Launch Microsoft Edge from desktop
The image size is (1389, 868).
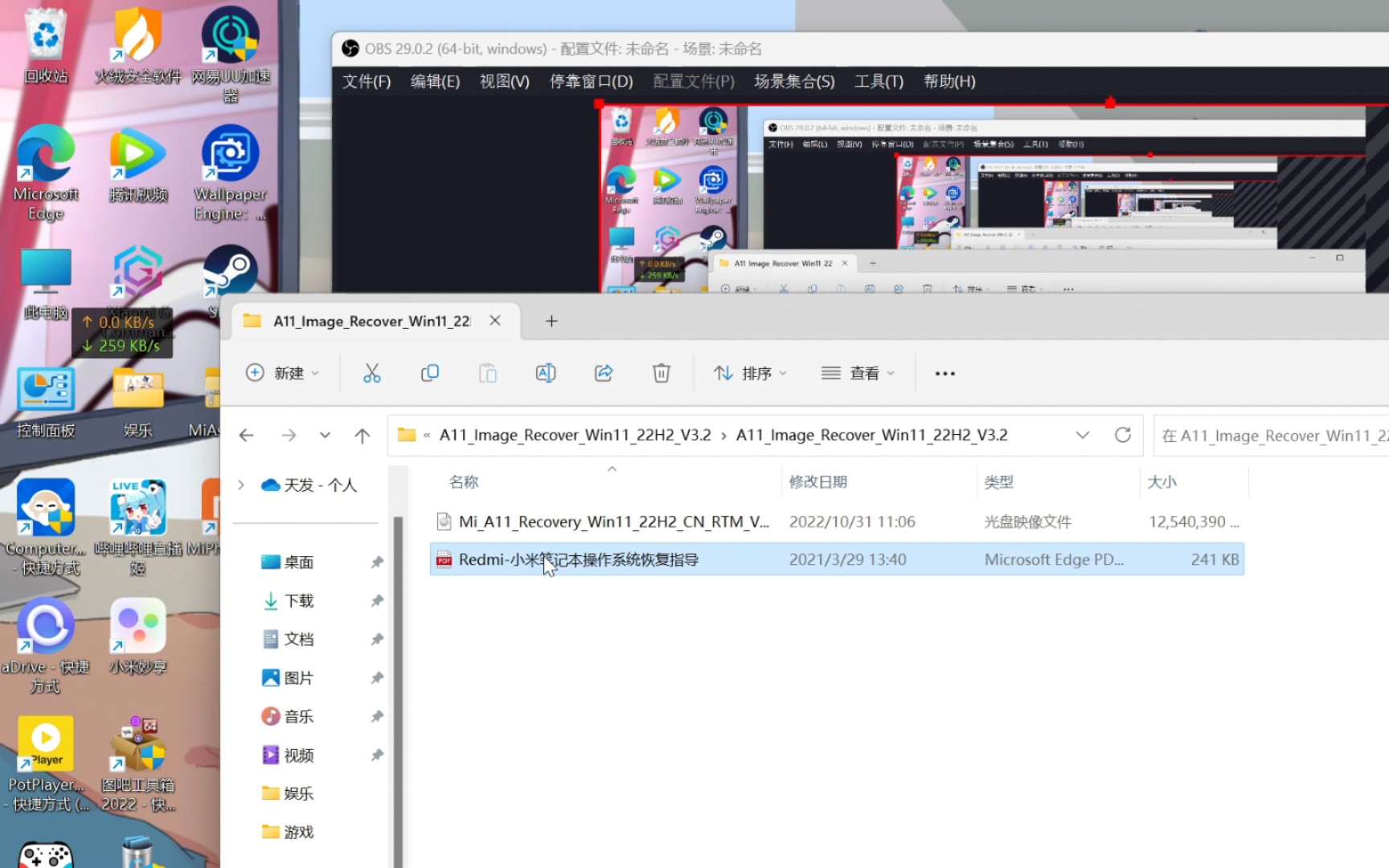point(46,173)
